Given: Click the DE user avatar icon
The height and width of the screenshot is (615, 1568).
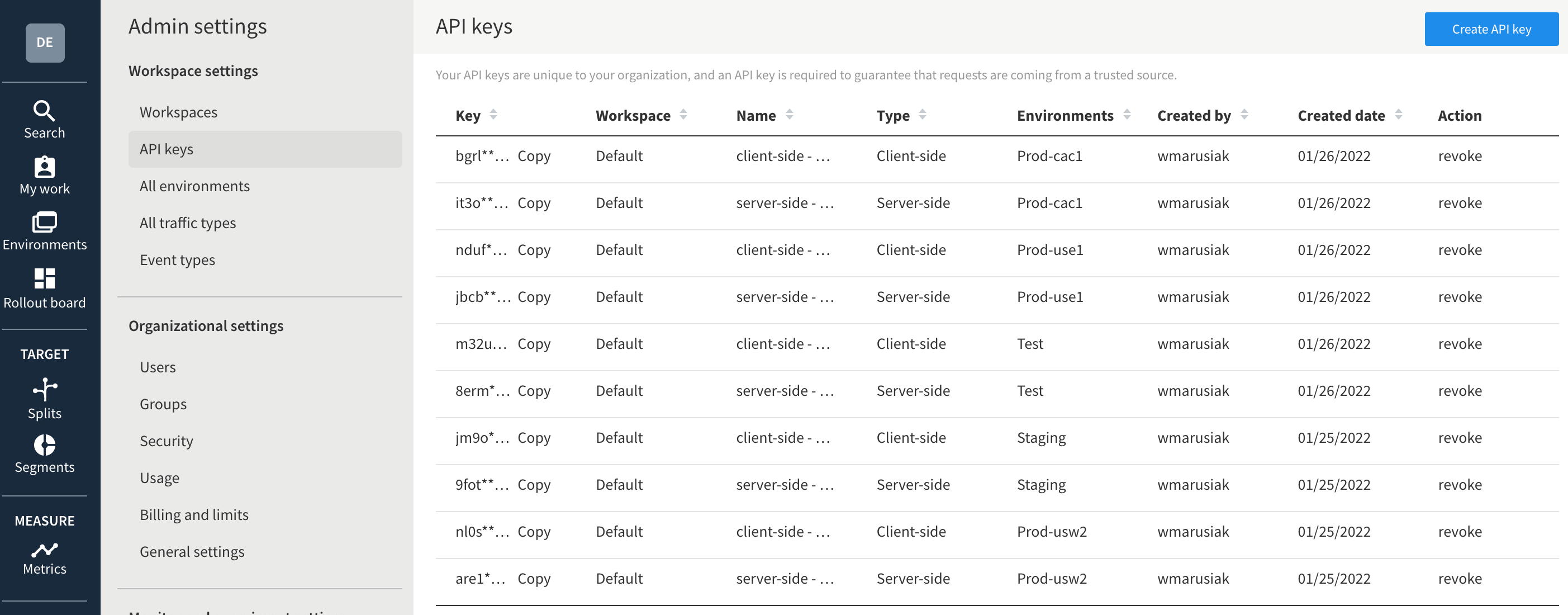Looking at the screenshot, I should 45,43.
